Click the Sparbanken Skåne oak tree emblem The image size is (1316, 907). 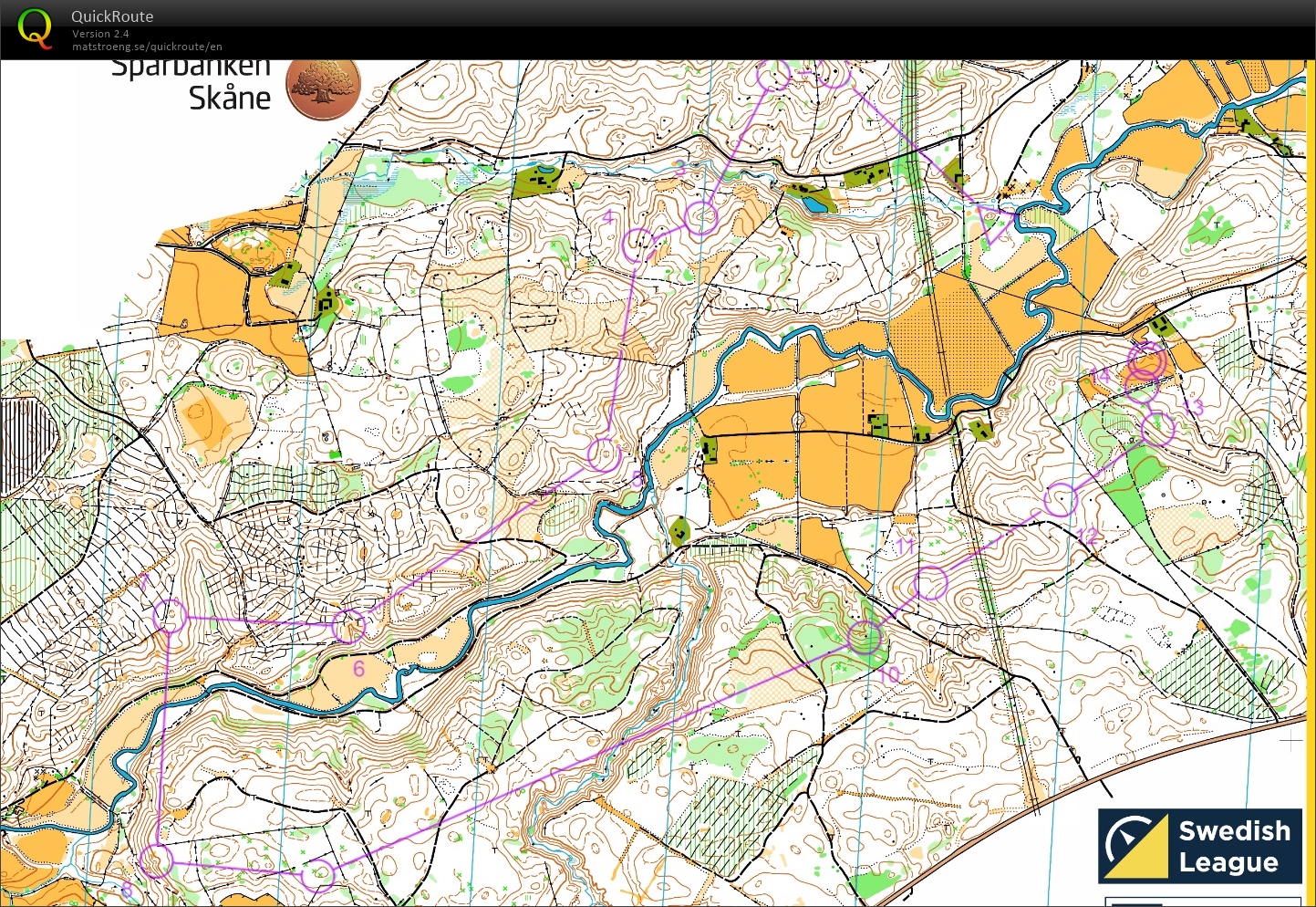click(x=324, y=89)
